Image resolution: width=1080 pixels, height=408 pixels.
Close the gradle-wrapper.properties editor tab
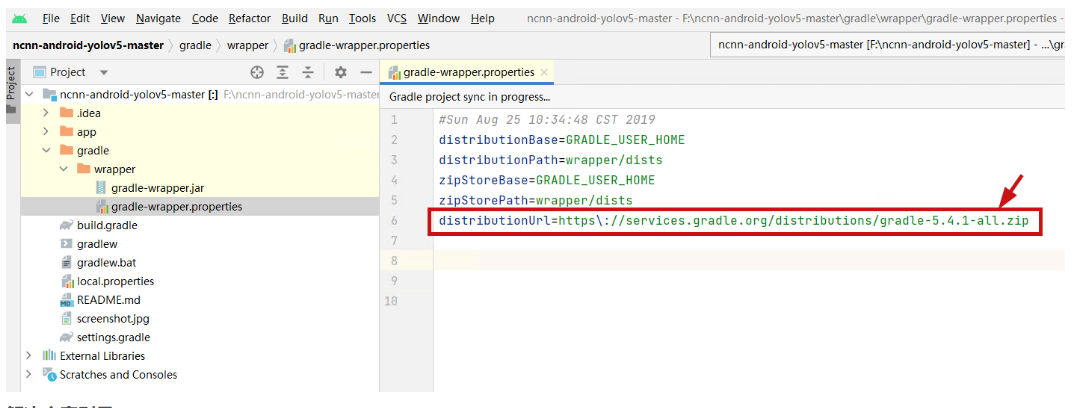pos(544,72)
